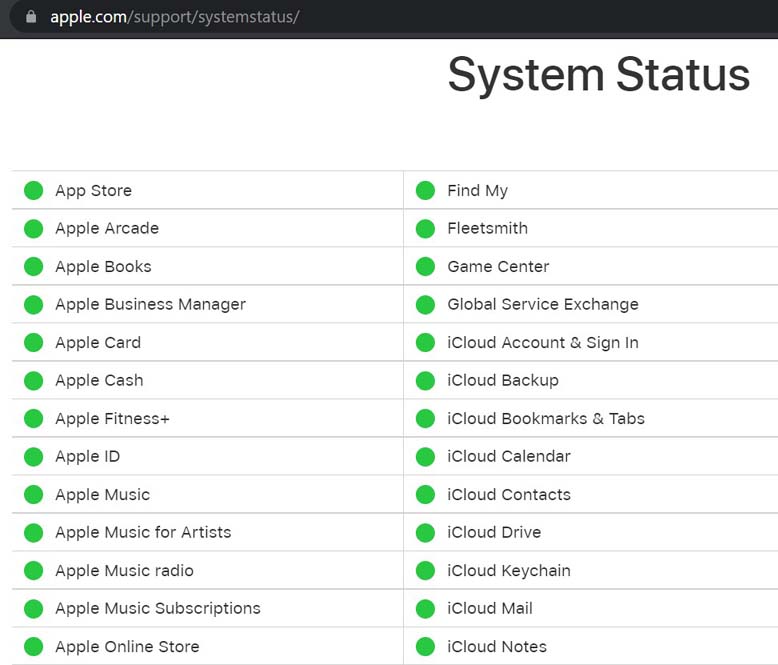Select the Global Service Exchange text
This screenshot has height=665, width=778.
(543, 304)
